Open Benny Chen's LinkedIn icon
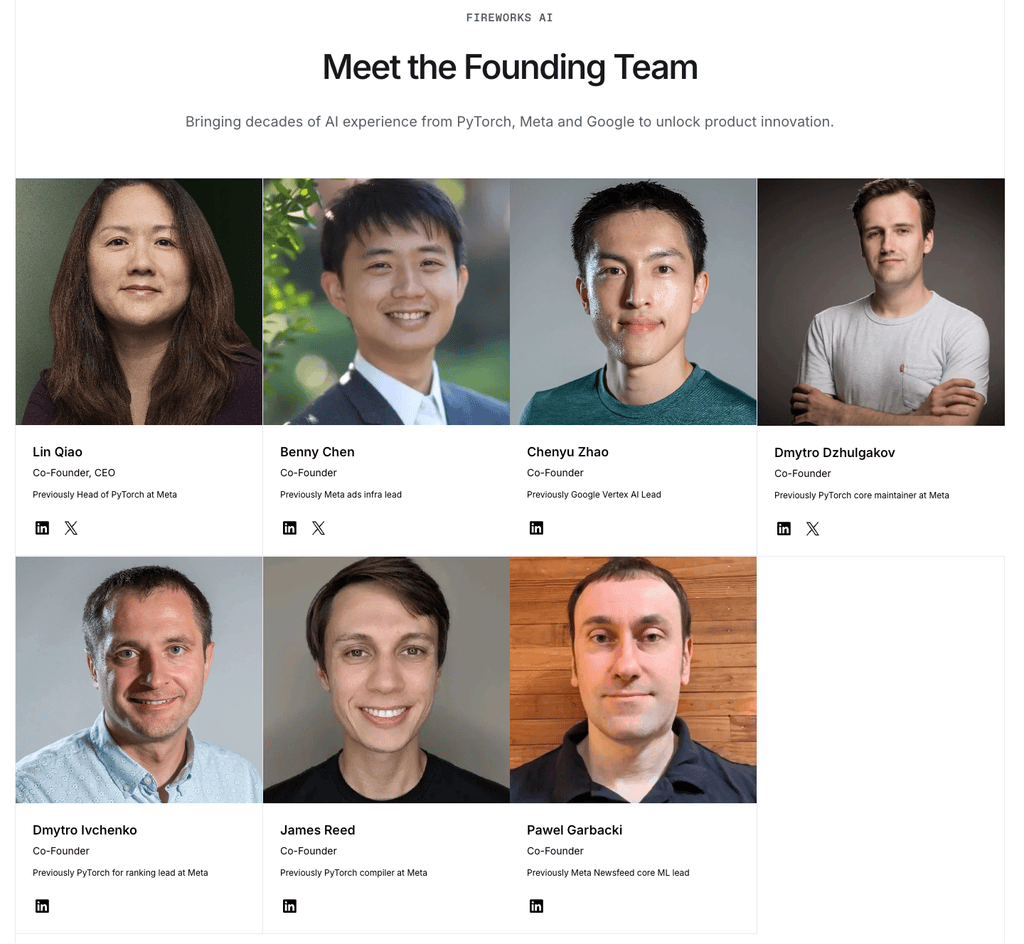This screenshot has width=1024, height=944. pyautogui.click(x=289, y=528)
